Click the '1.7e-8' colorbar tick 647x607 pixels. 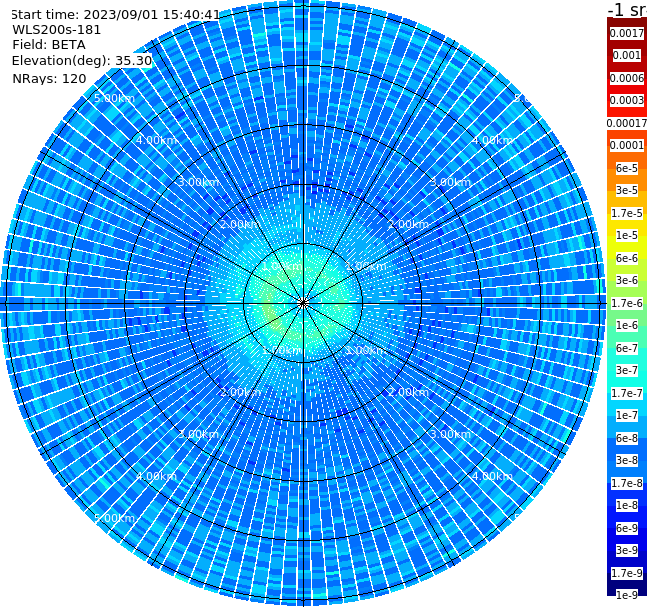click(626, 483)
